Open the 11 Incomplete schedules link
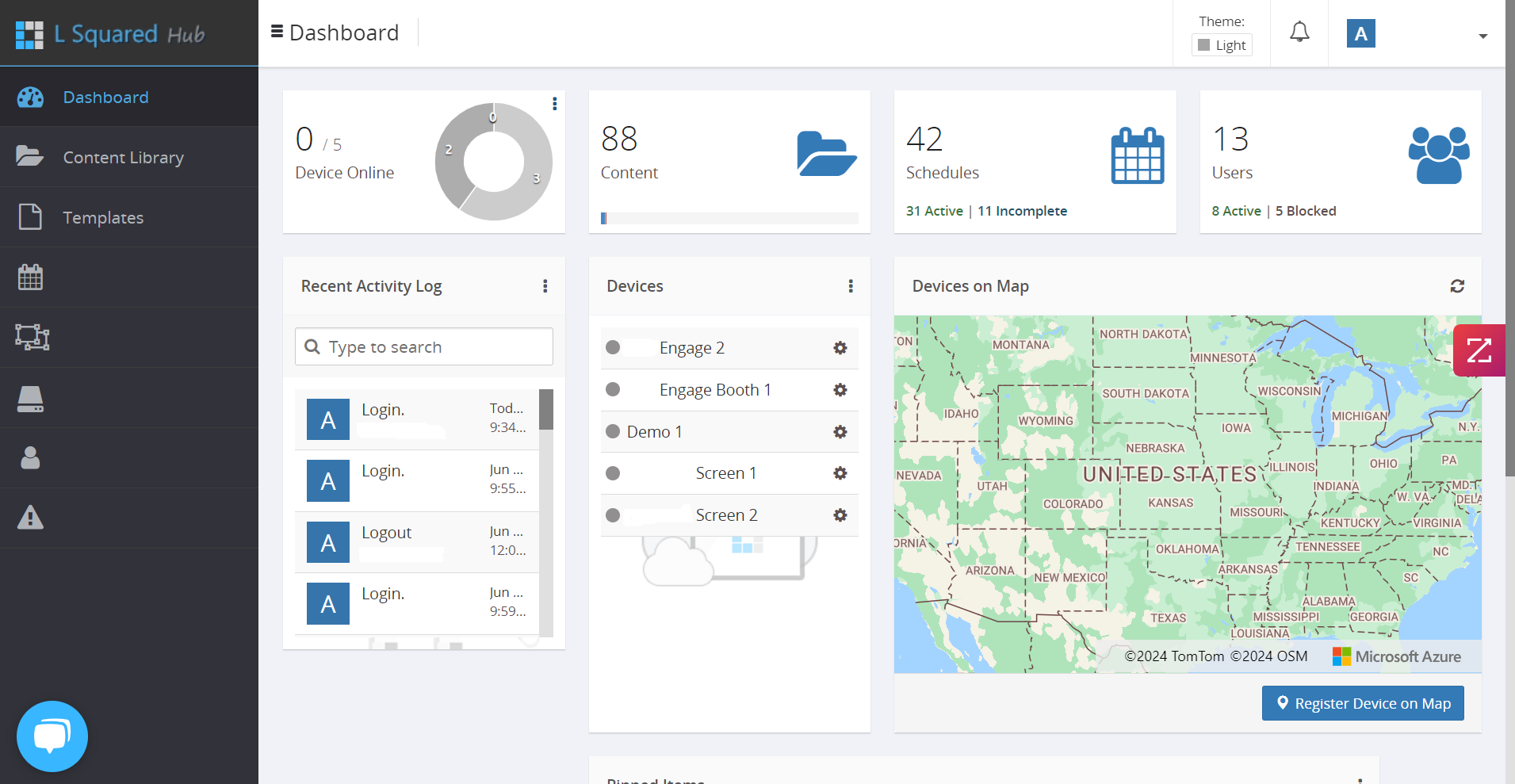Screen dimensions: 1515x784 point(1022,211)
